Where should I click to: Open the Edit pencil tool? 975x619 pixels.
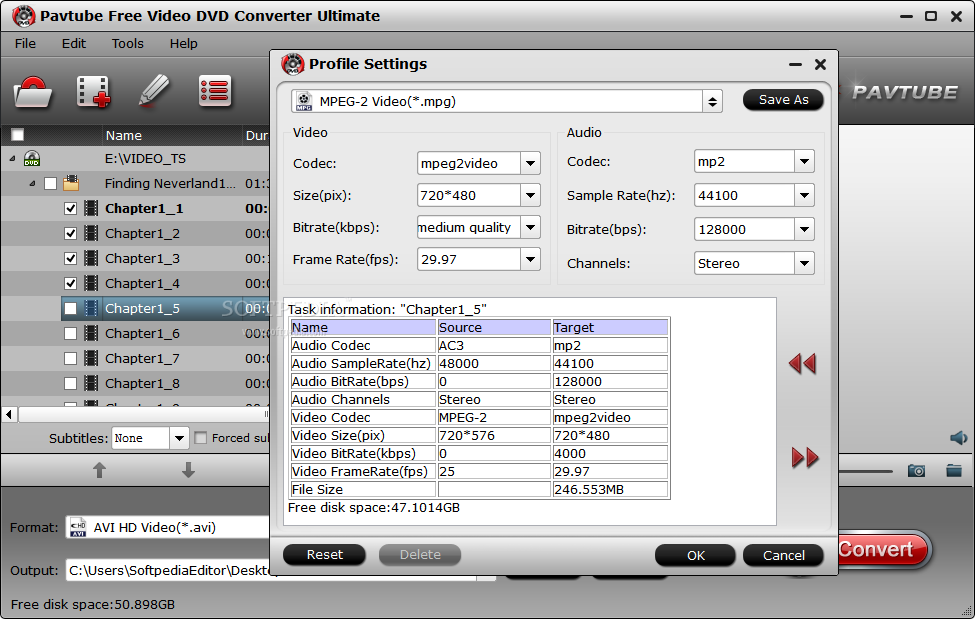coord(154,91)
